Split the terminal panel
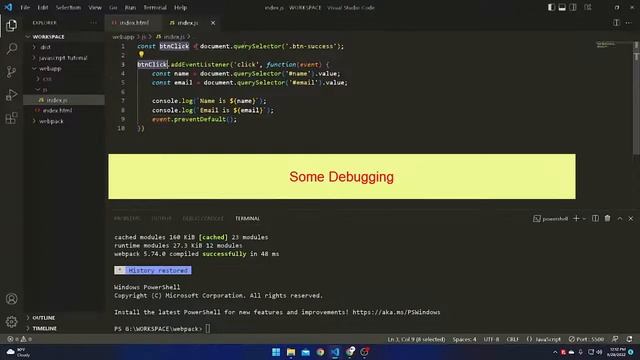The width and height of the screenshot is (640, 360). pos(595,218)
